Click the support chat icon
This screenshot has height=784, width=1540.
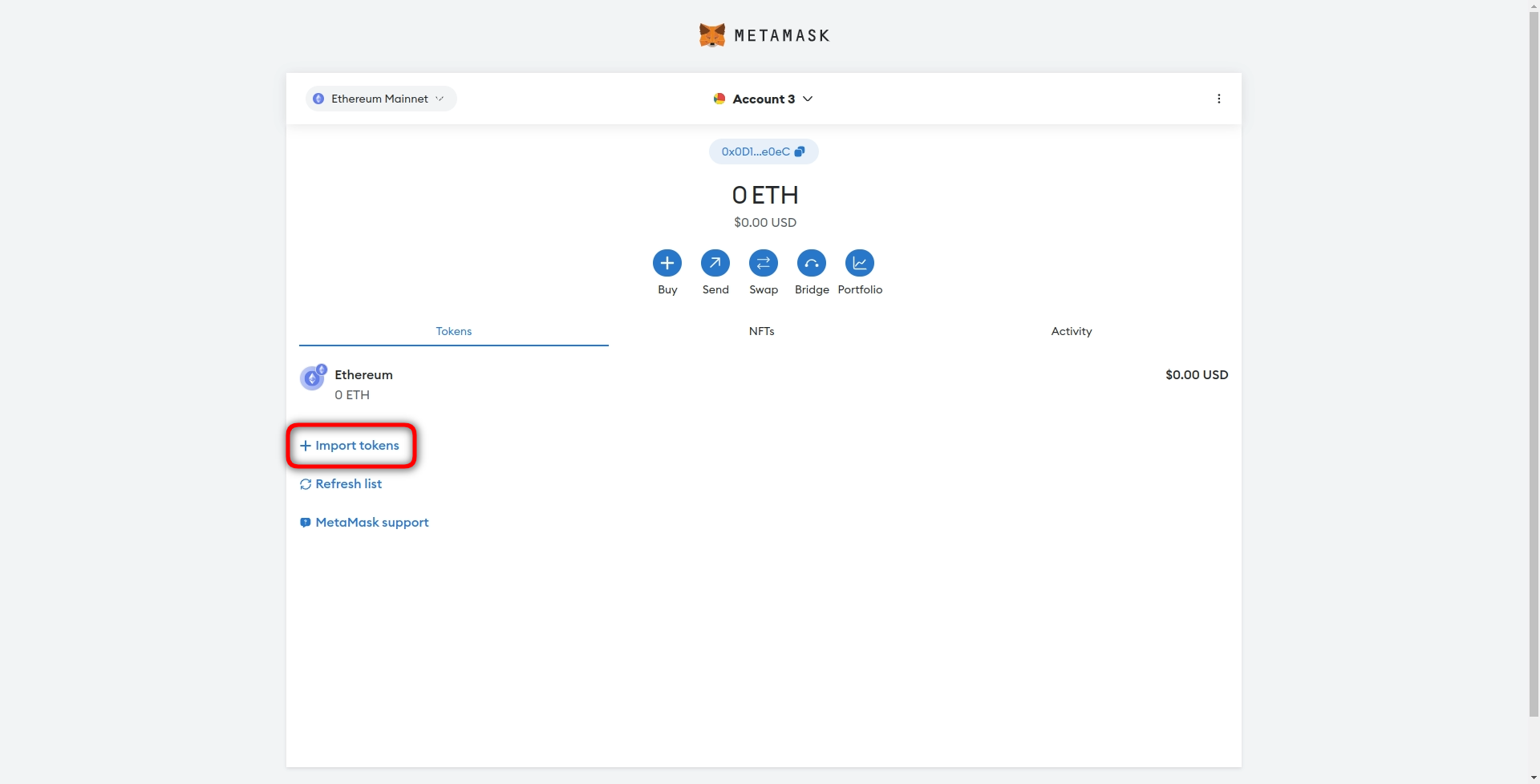[x=306, y=523]
